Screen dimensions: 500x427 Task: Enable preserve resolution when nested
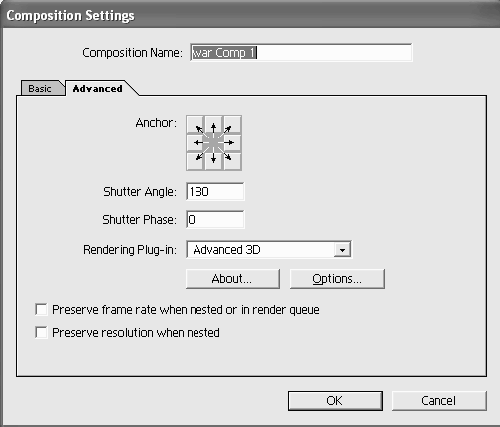[x=41, y=332]
